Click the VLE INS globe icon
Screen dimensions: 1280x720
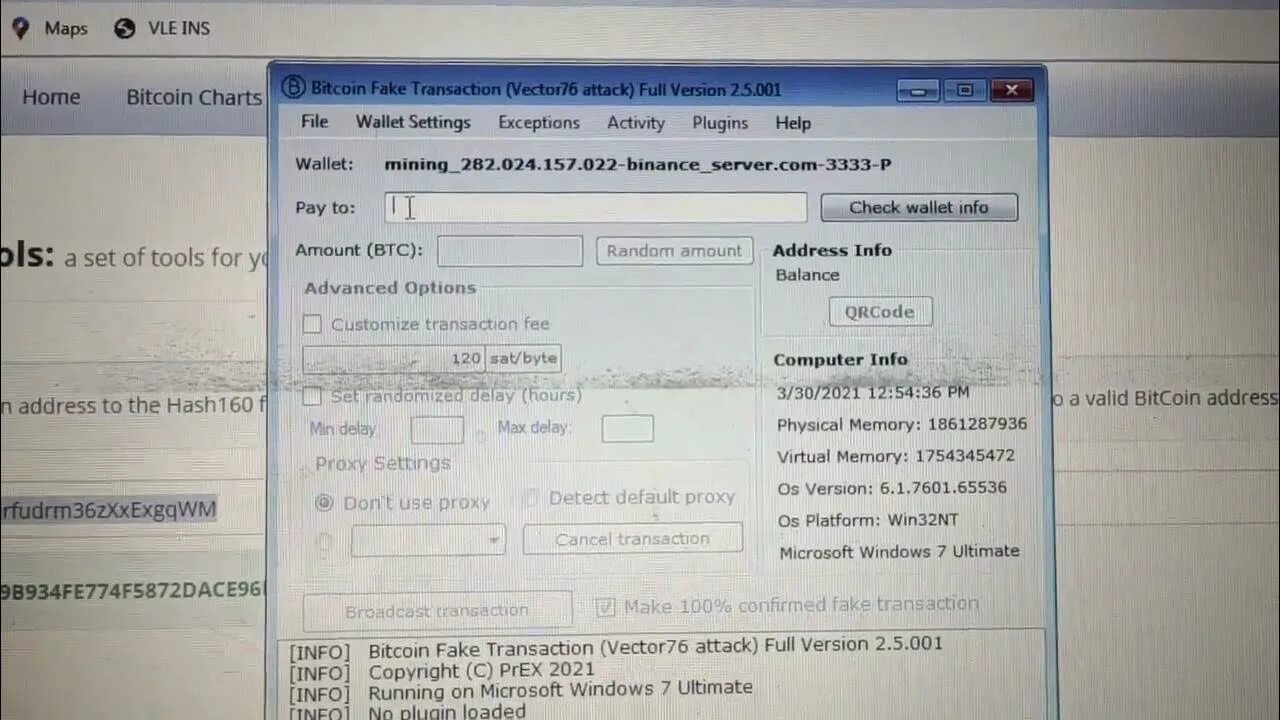coord(125,29)
